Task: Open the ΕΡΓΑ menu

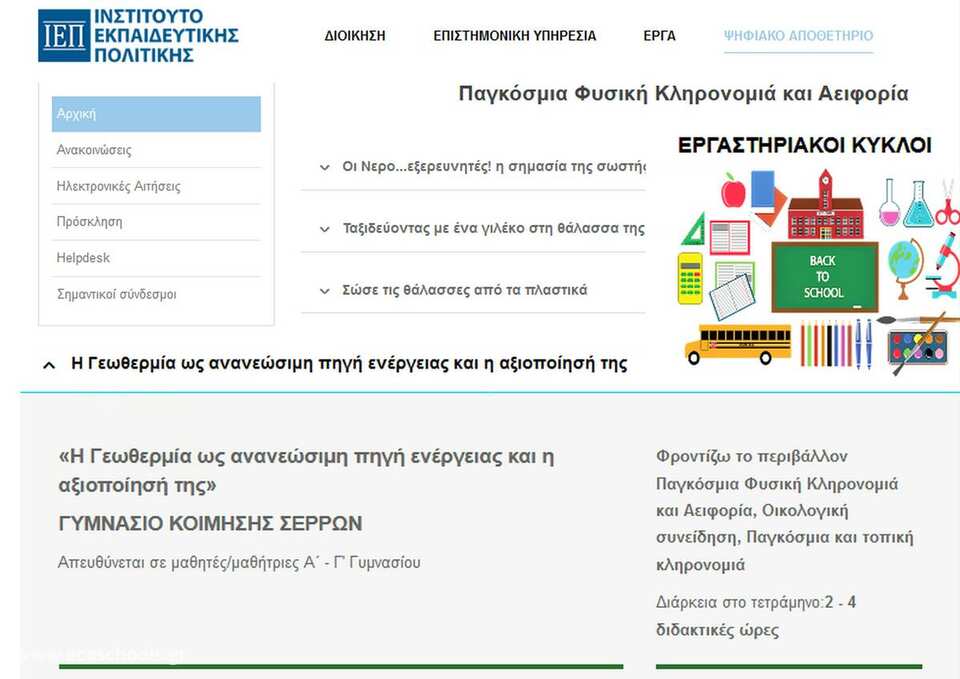Action: (659, 36)
